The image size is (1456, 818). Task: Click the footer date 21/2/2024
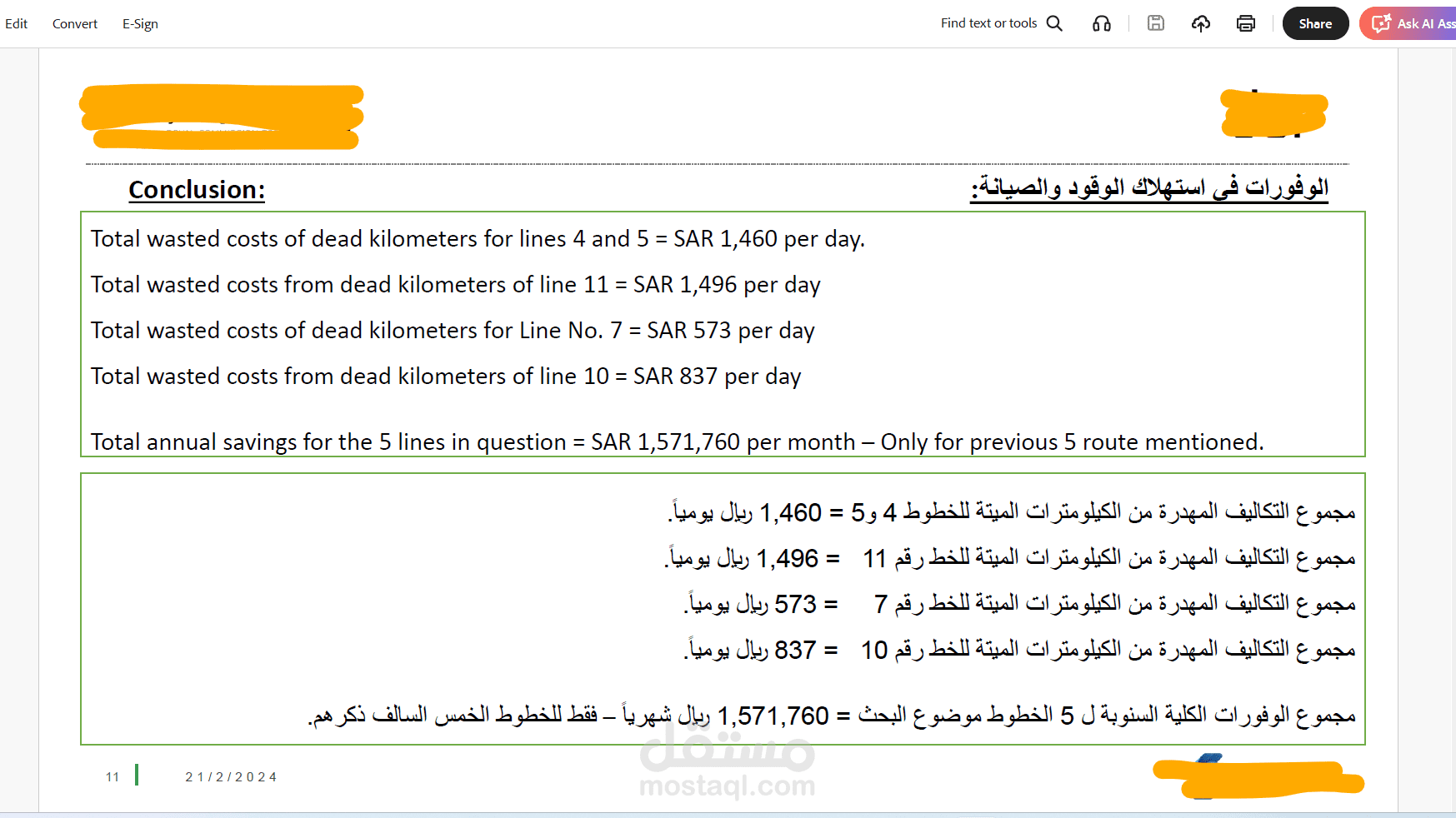pos(231,777)
